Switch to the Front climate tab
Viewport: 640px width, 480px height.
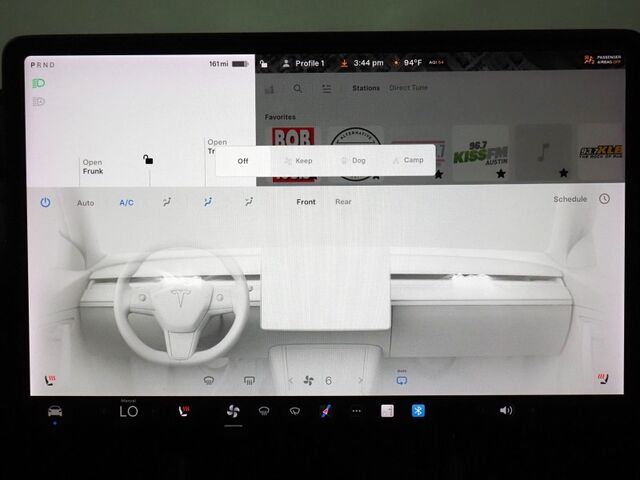click(306, 202)
